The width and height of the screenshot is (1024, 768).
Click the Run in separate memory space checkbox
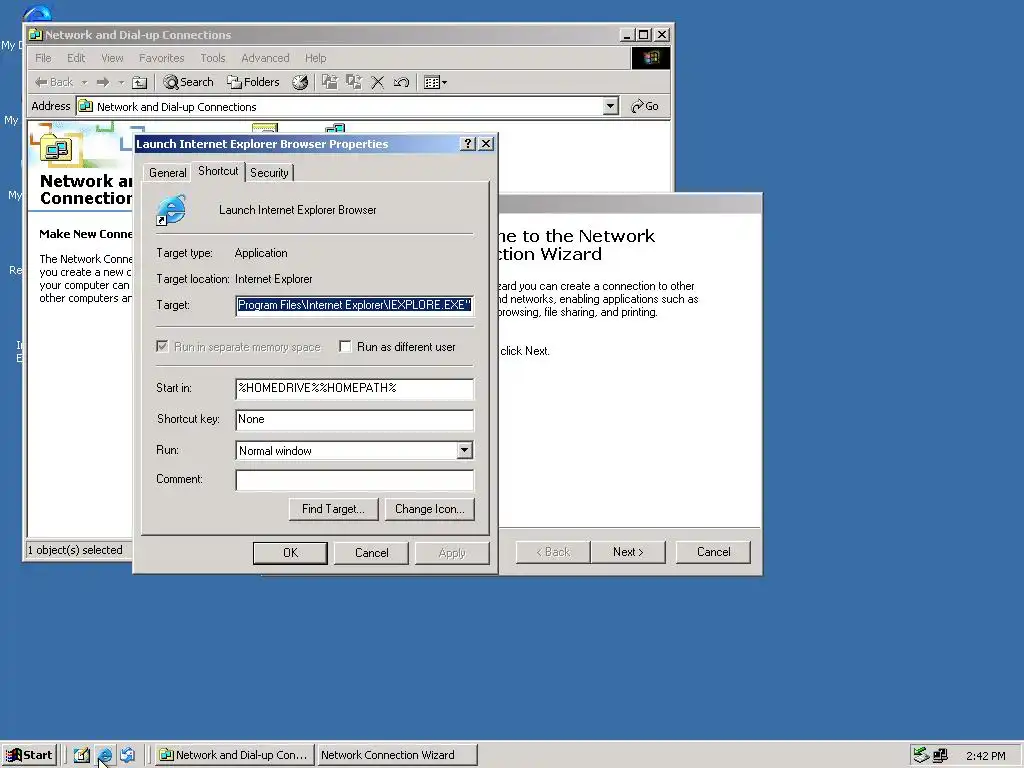click(x=162, y=346)
